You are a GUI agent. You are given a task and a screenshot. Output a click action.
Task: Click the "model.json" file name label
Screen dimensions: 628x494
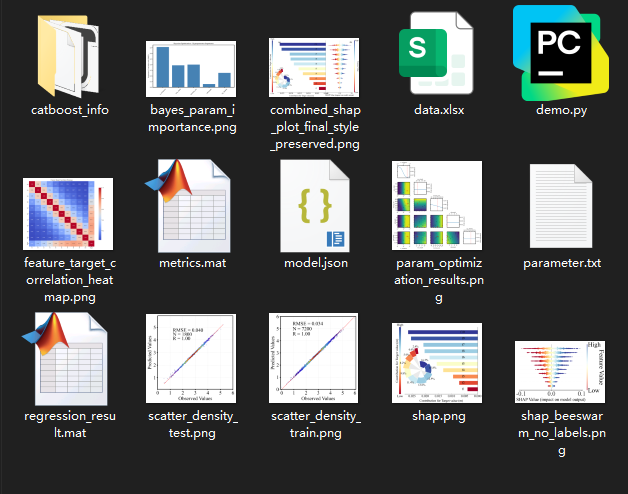click(x=316, y=263)
